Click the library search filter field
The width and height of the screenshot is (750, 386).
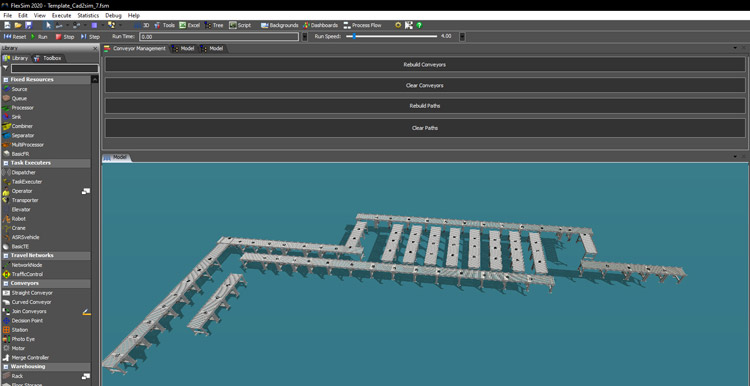coord(55,68)
